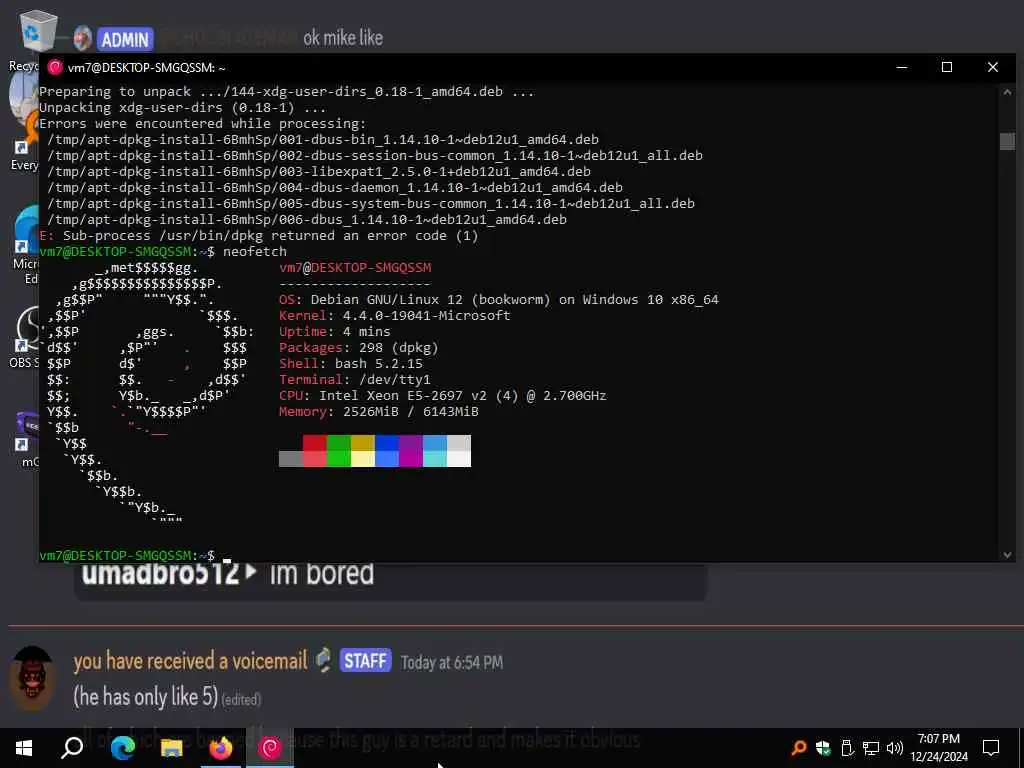Click the small avatar beside ADMIN badge
1024x768 pixels.
point(82,39)
